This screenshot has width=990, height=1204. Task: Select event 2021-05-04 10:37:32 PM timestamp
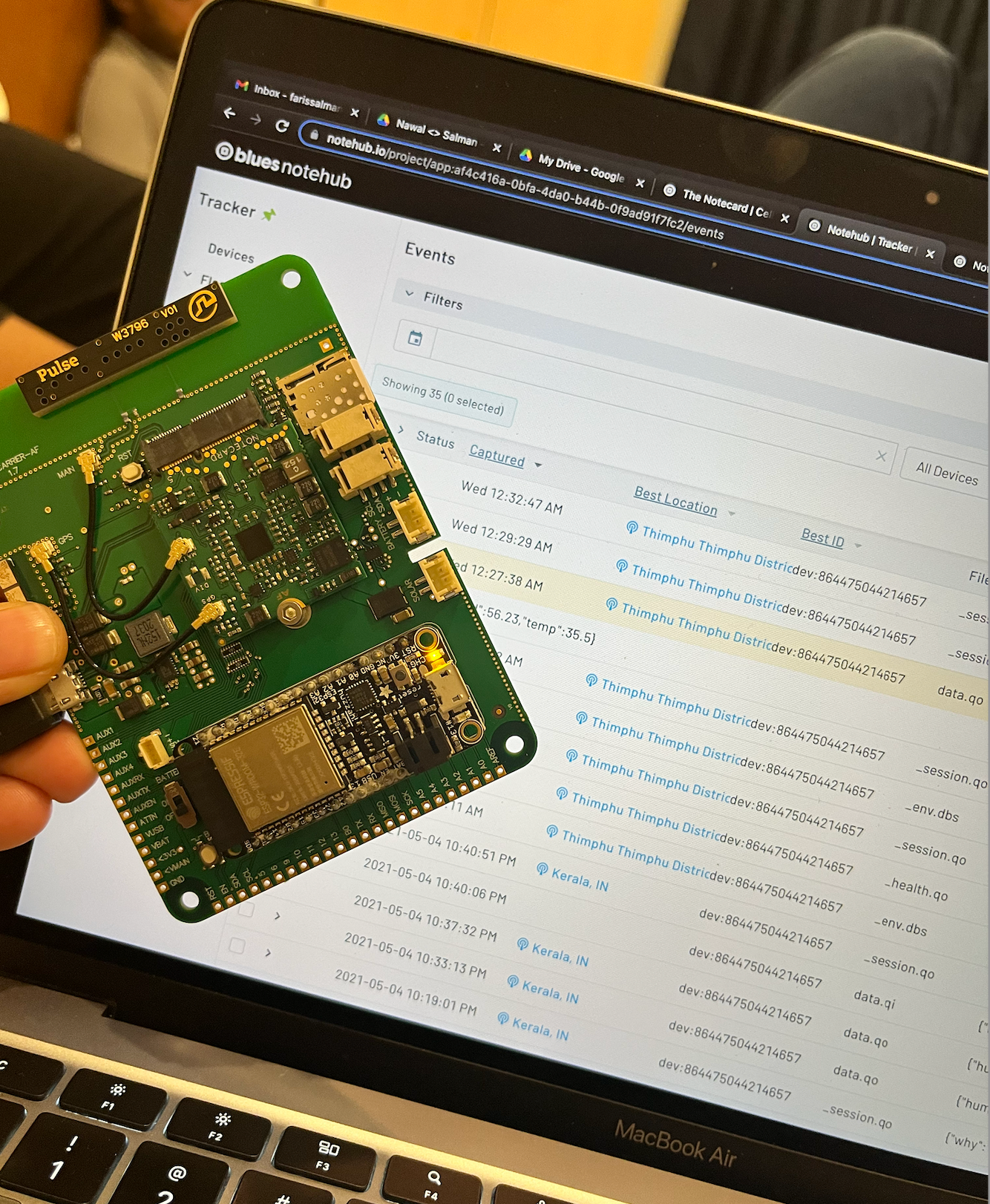pos(424,918)
